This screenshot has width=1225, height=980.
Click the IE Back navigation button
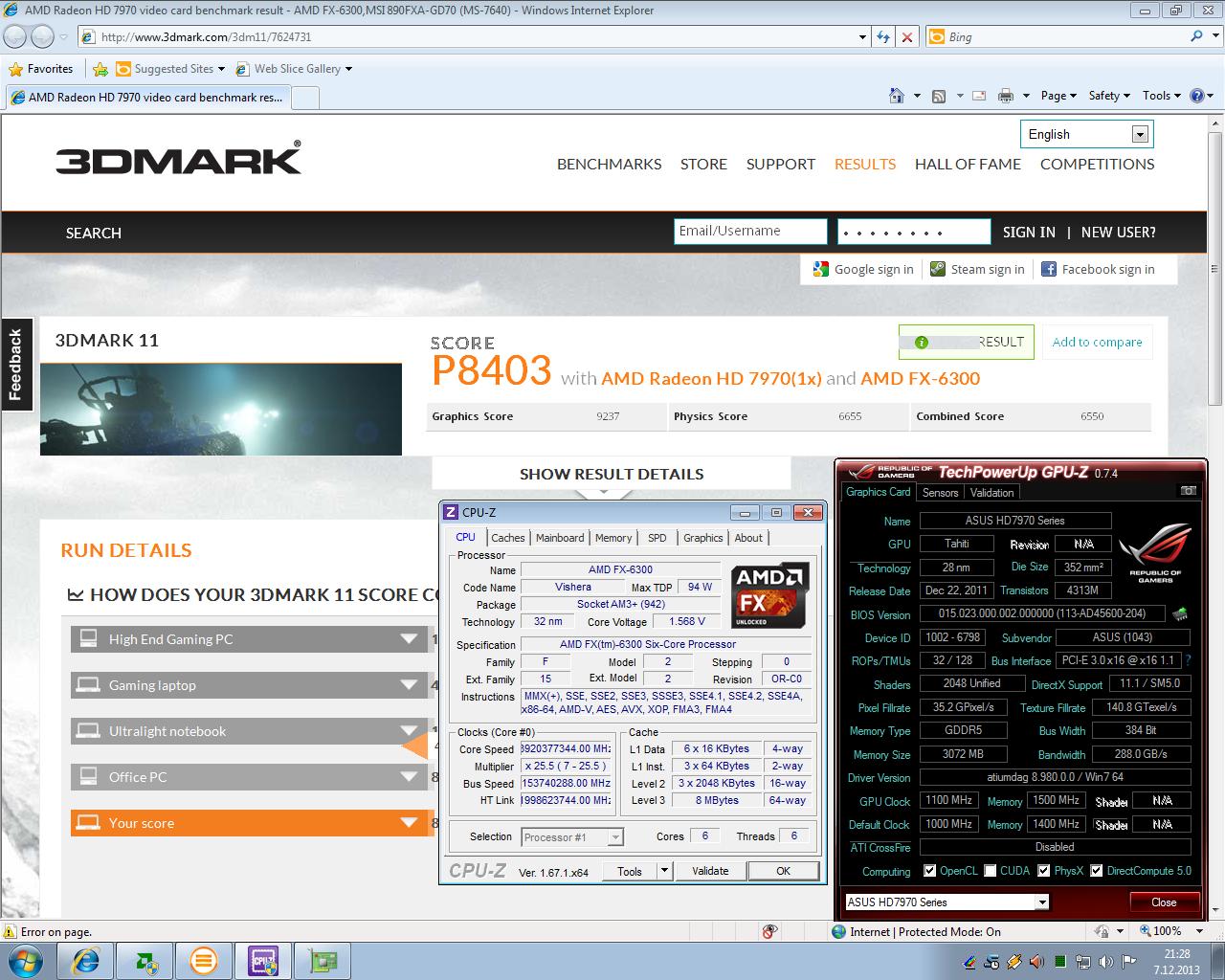15,36
